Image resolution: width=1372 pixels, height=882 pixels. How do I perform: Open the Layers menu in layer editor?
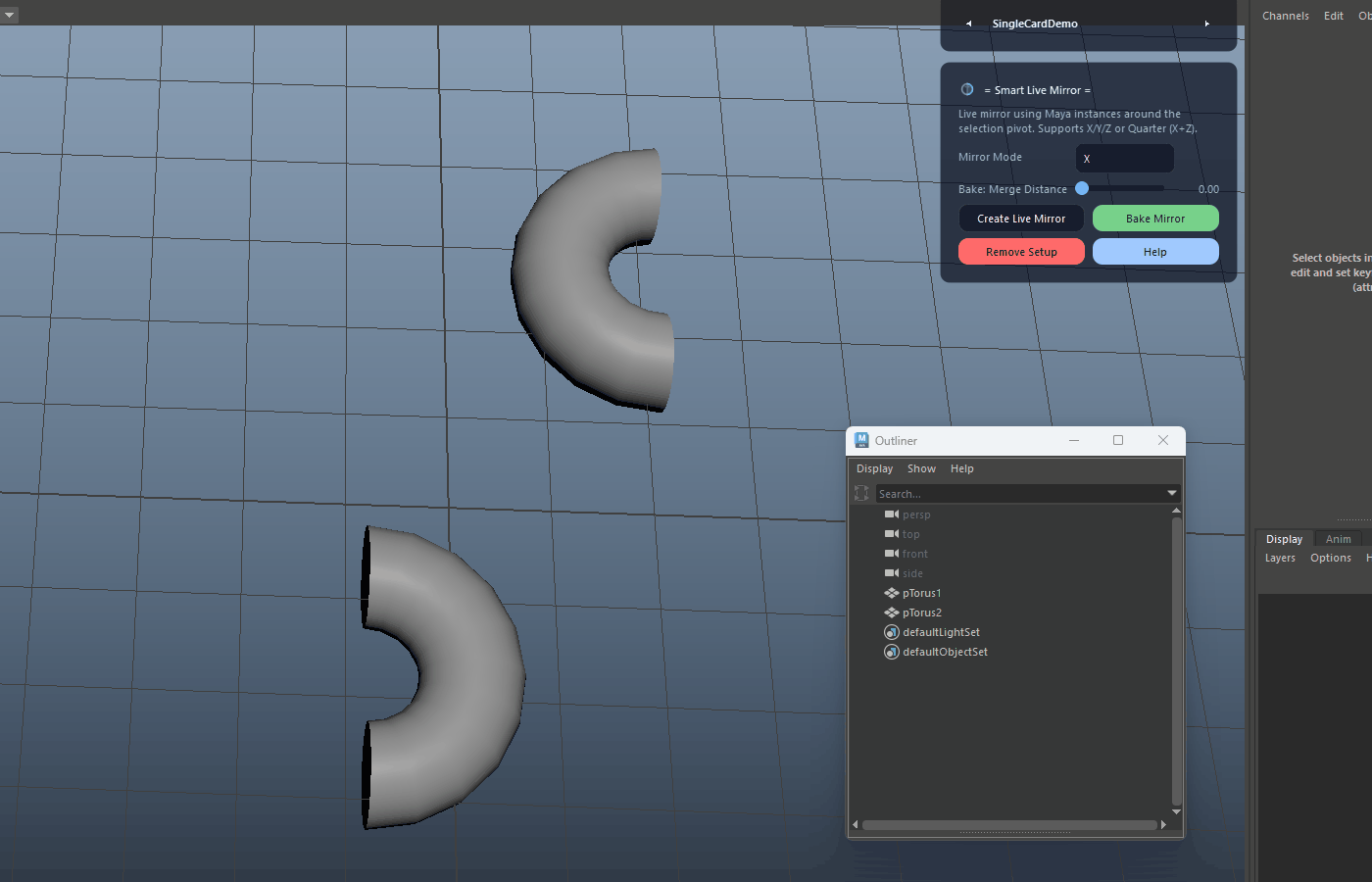(x=1280, y=558)
